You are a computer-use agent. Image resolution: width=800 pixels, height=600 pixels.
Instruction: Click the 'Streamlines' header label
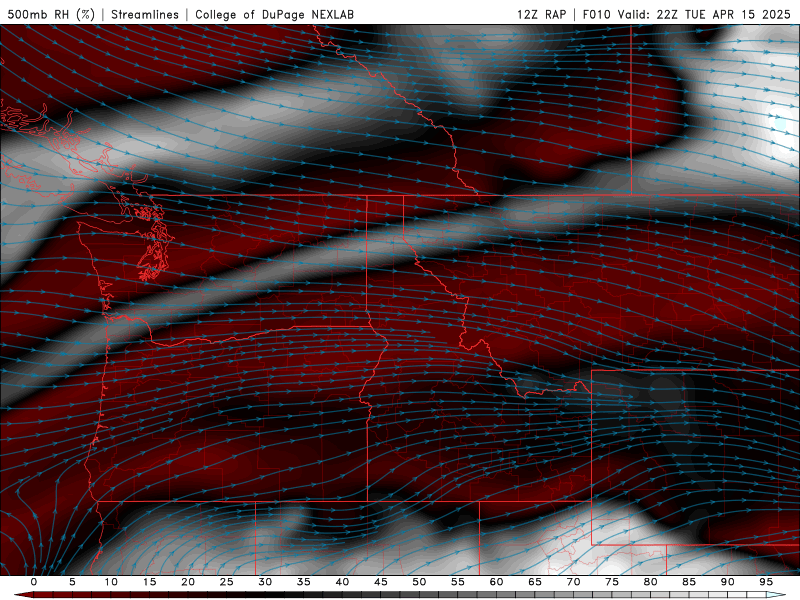click(145, 15)
